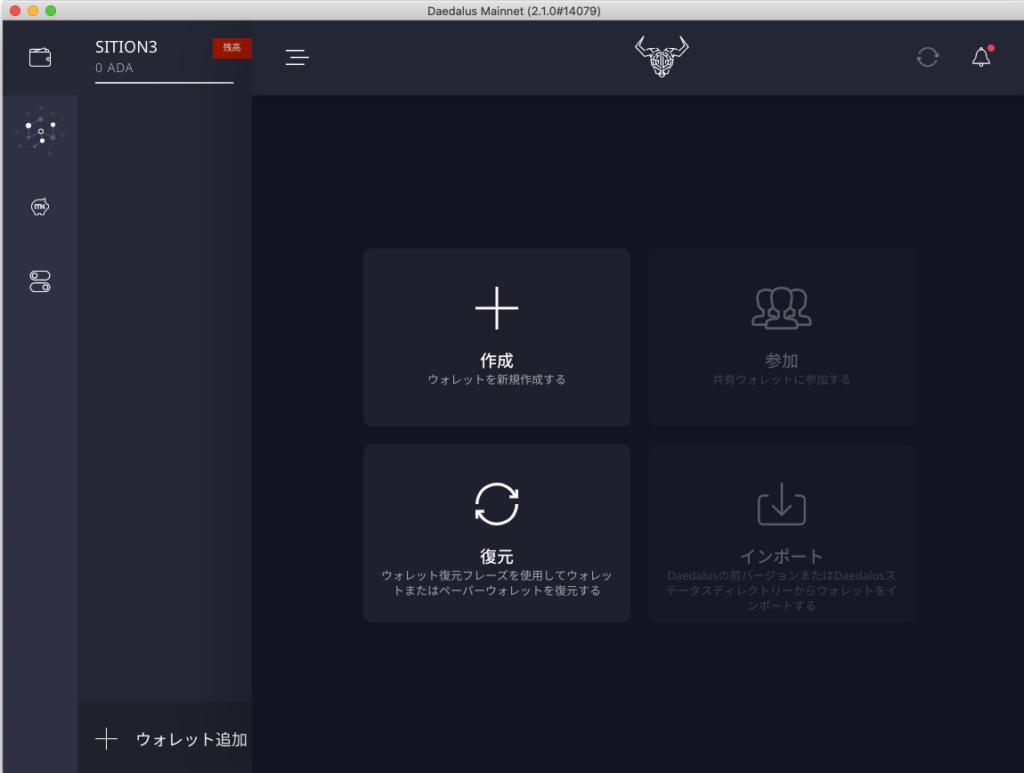
Task: Click the download icon on the インポート card
Action: click(781, 504)
